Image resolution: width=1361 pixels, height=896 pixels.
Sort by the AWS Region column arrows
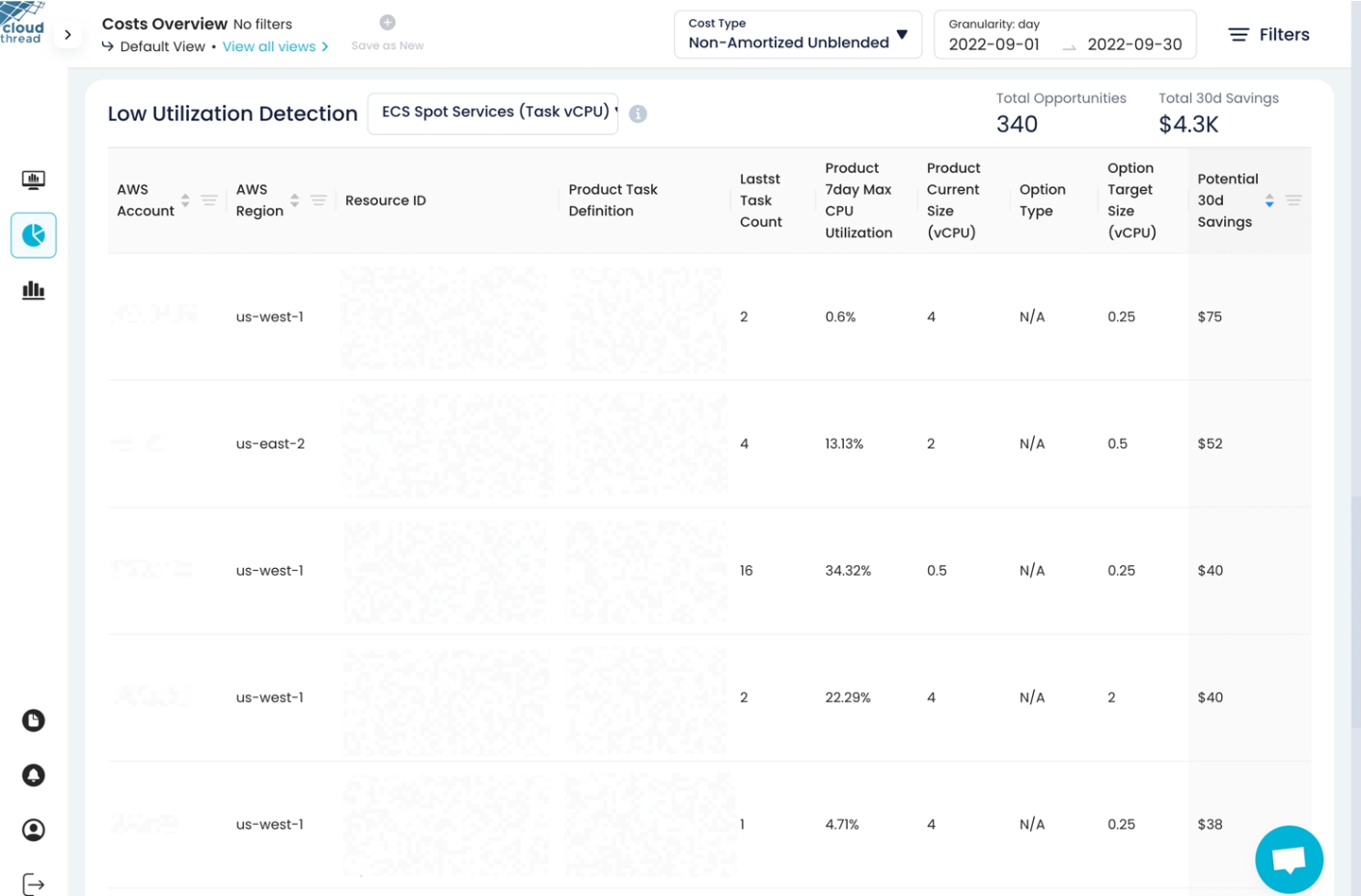(294, 201)
